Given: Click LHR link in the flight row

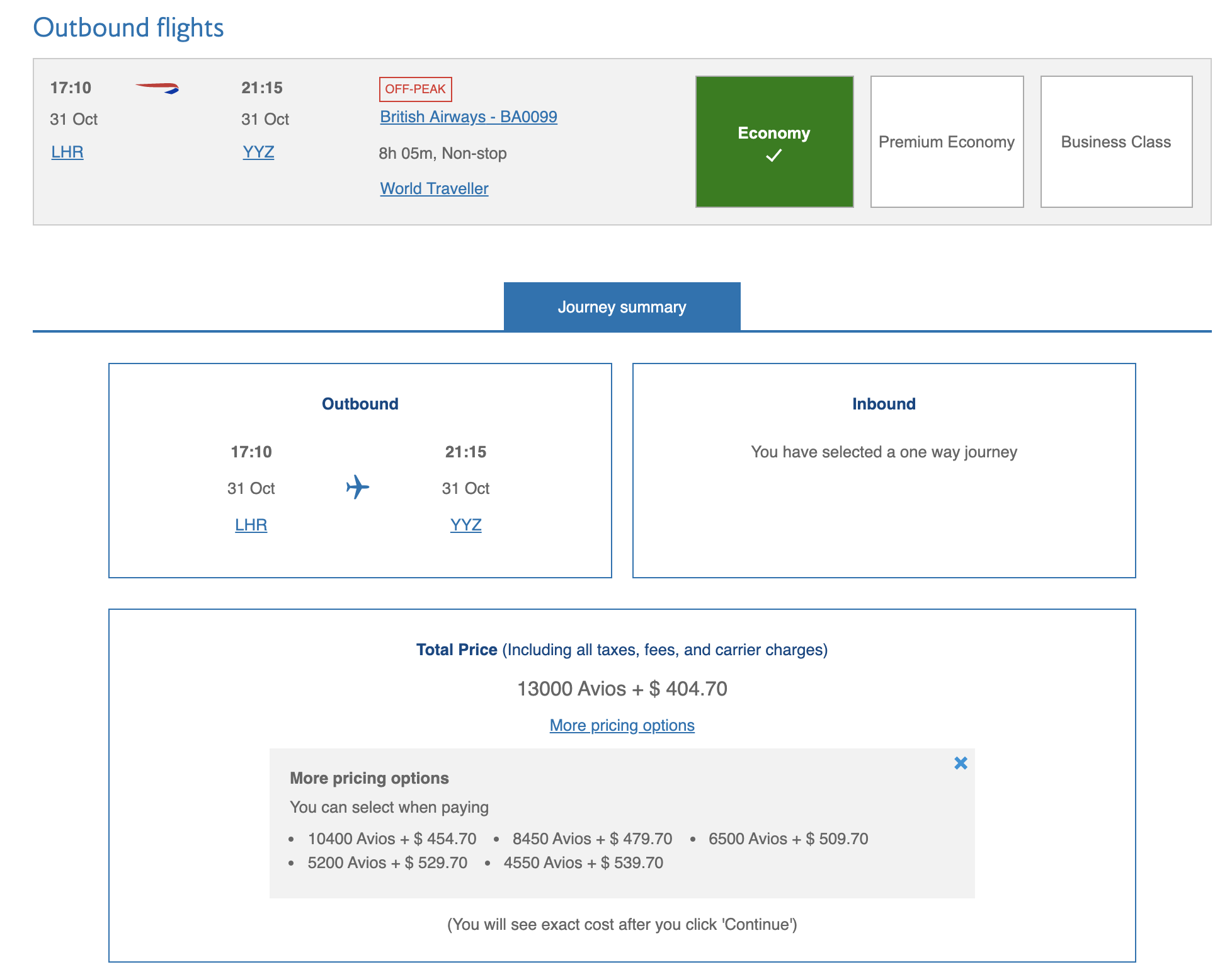Looking at the screenshot, I should click(x=67, y=152).
